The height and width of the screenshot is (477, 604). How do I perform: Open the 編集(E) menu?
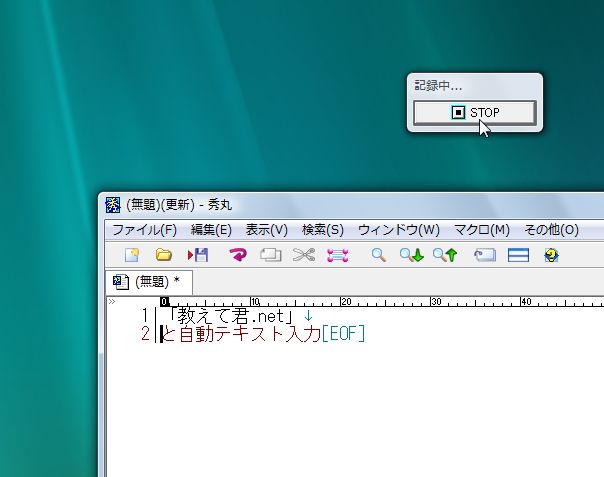click(211, 230)
